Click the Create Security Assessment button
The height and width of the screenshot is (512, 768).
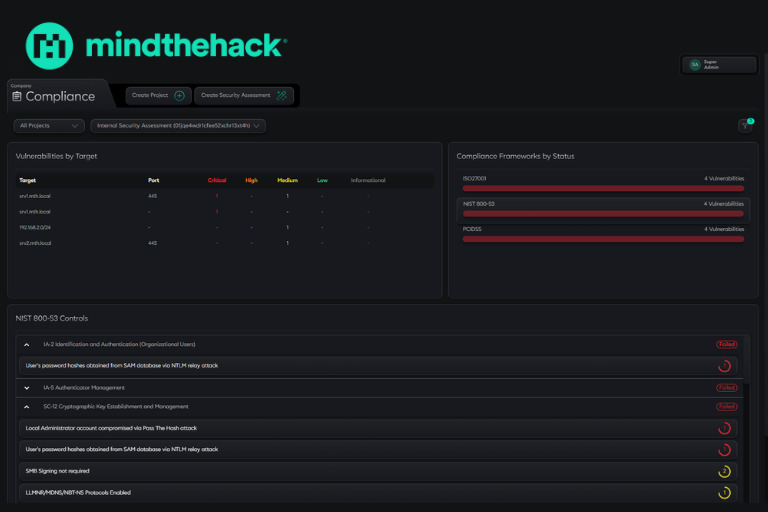[243, 95]
